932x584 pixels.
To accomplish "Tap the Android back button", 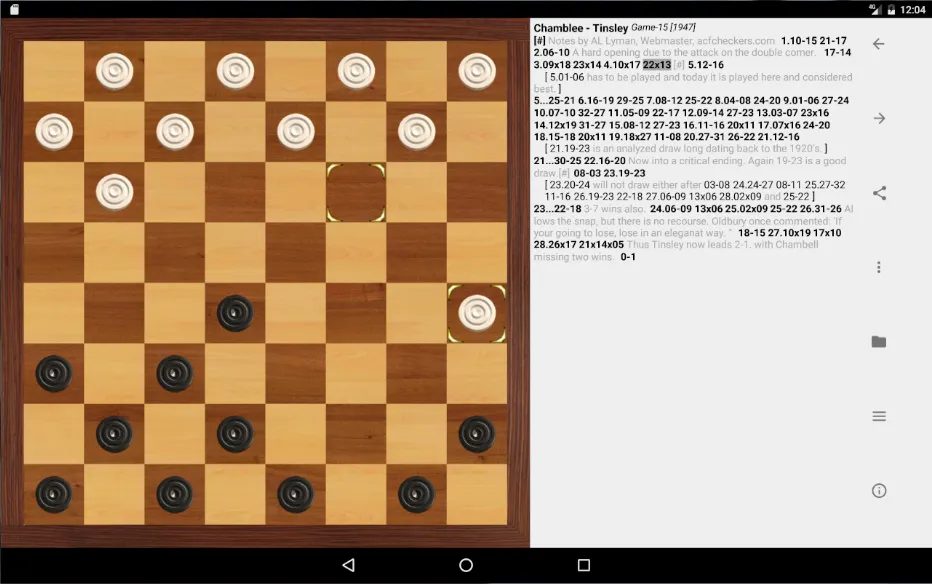I will (x=347, y=565).
